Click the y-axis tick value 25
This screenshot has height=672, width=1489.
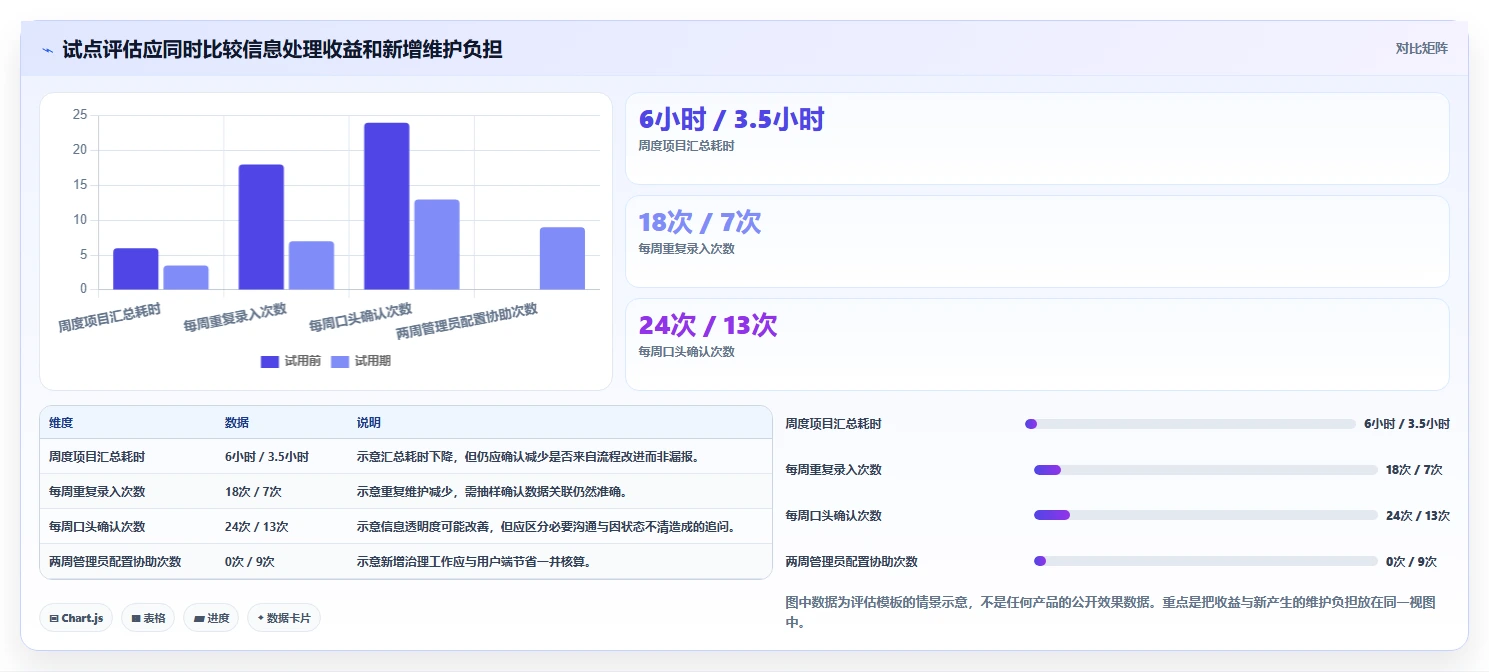click(80, 115)
